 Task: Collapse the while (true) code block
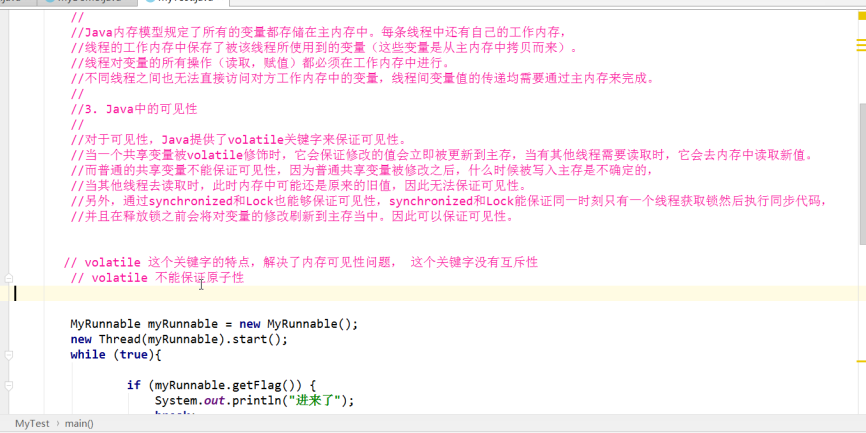(x=8, y=356)
